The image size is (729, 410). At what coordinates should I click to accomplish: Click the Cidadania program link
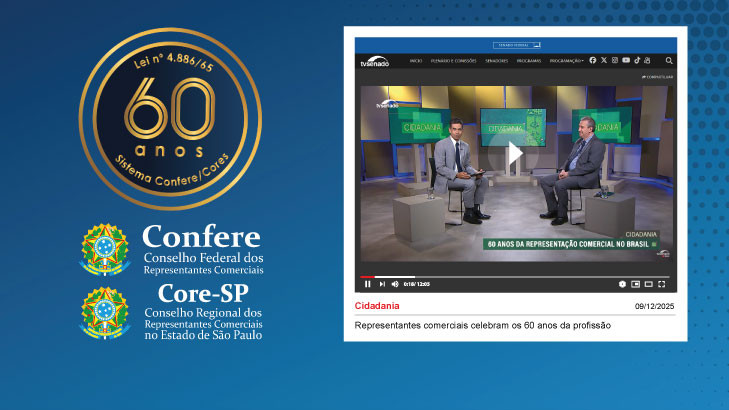pos(375,305)
